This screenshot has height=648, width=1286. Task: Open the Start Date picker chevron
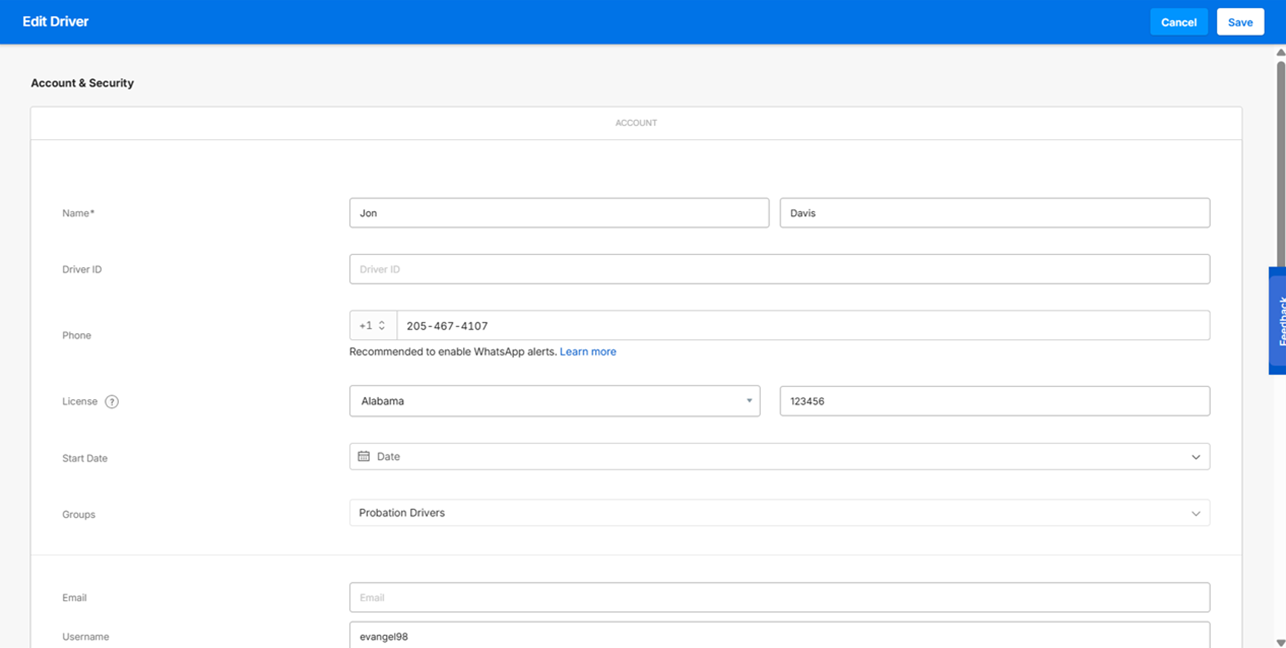tap(1195, 457)
